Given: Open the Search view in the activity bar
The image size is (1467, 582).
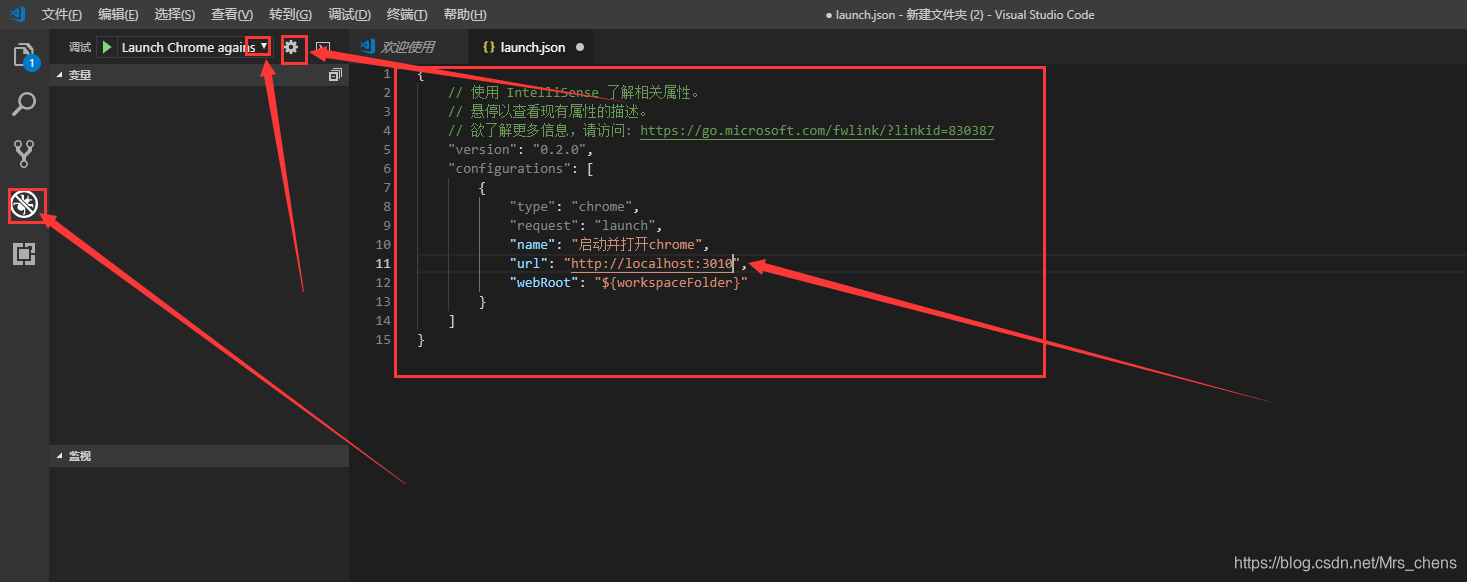Looking at the screenshot, I should (x=27, y=103).
